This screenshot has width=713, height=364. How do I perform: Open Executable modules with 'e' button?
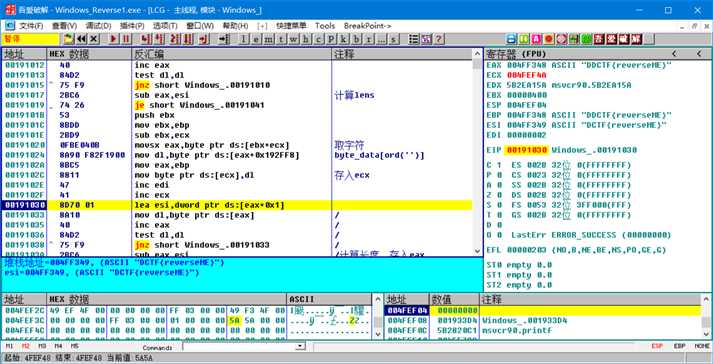click(x=256, y=39)
